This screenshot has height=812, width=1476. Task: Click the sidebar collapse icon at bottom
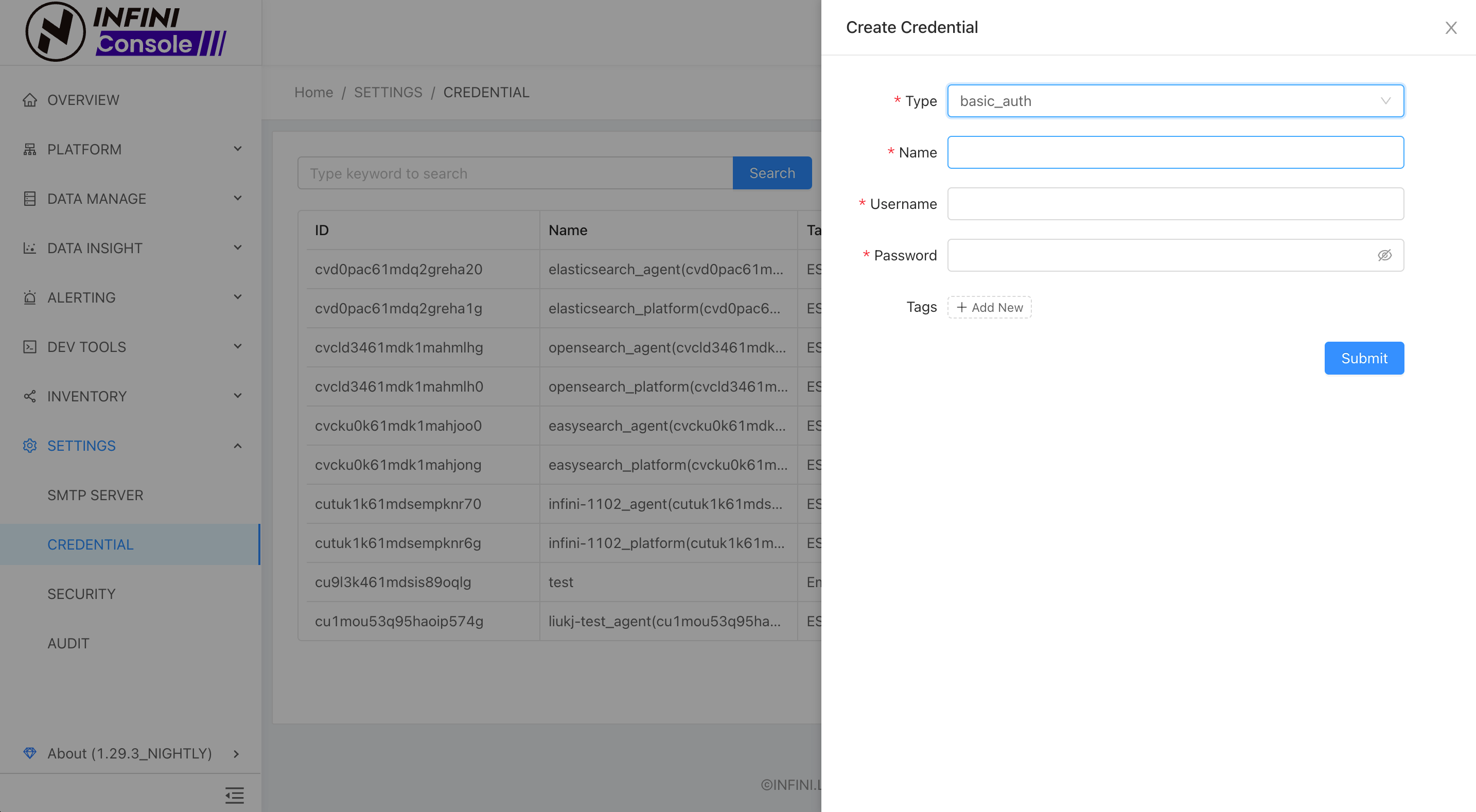[234, 796]
